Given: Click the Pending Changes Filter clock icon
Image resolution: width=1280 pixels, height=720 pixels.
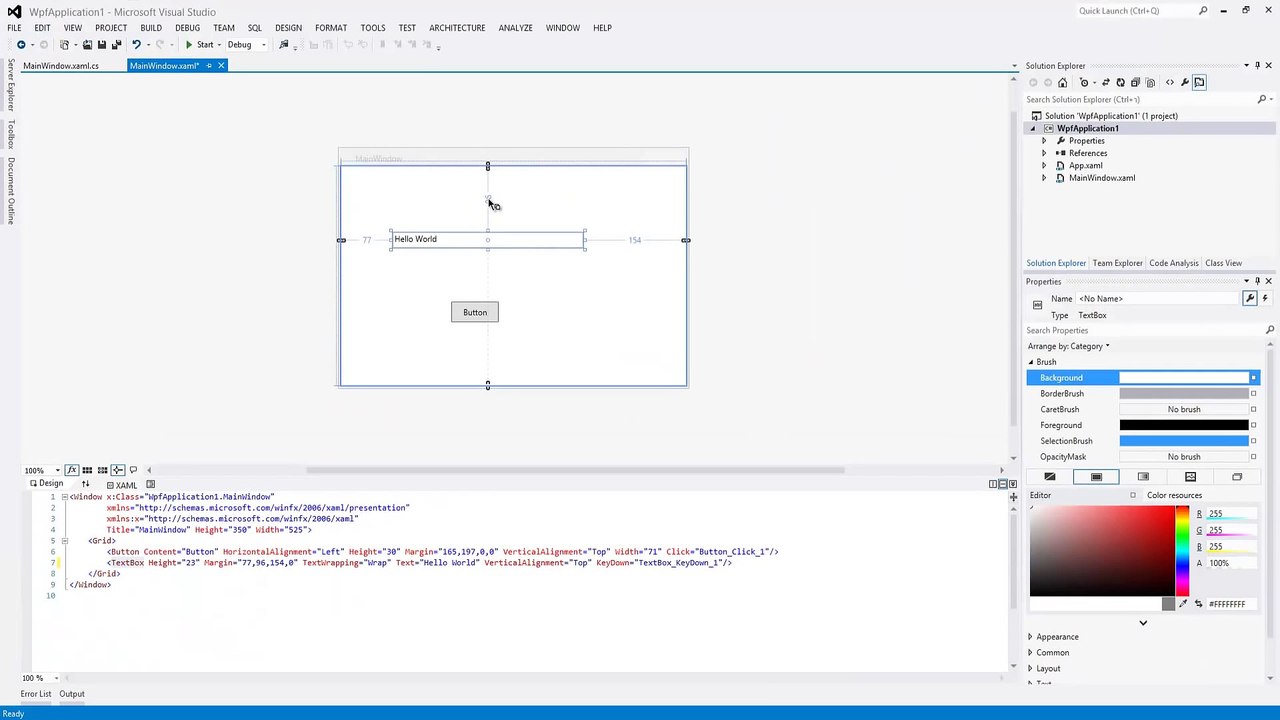Looking at the screenshot, I should pyautogui.click(x=1085, y=83).
